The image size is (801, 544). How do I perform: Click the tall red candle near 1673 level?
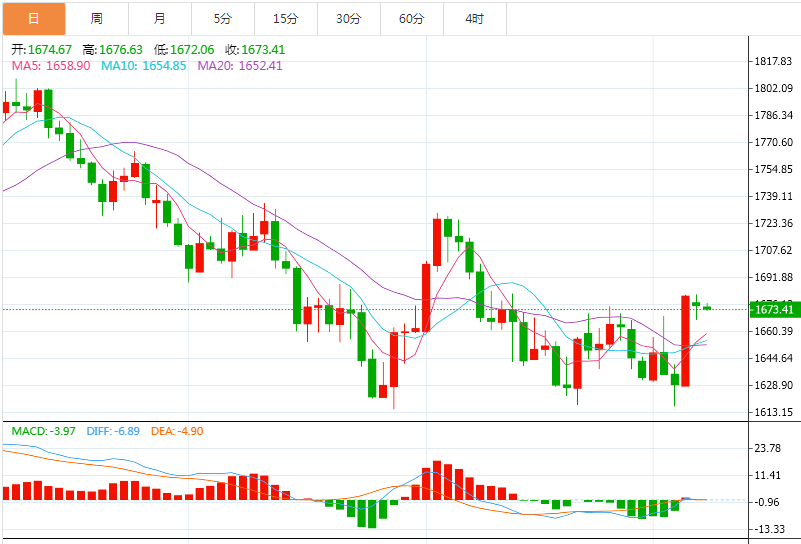pos(686,341)
